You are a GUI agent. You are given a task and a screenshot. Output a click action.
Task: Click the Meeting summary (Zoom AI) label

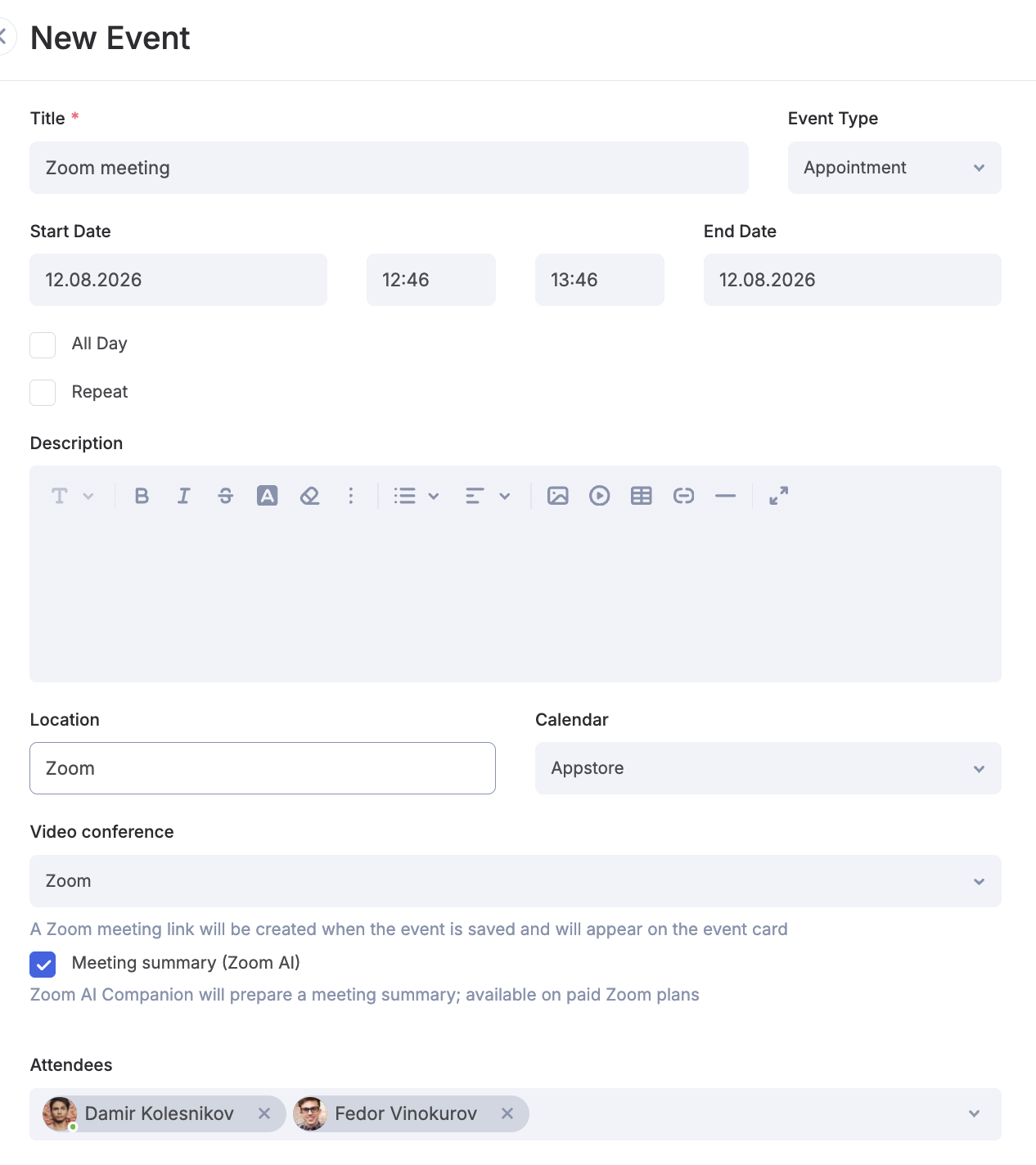click(186, 963)
